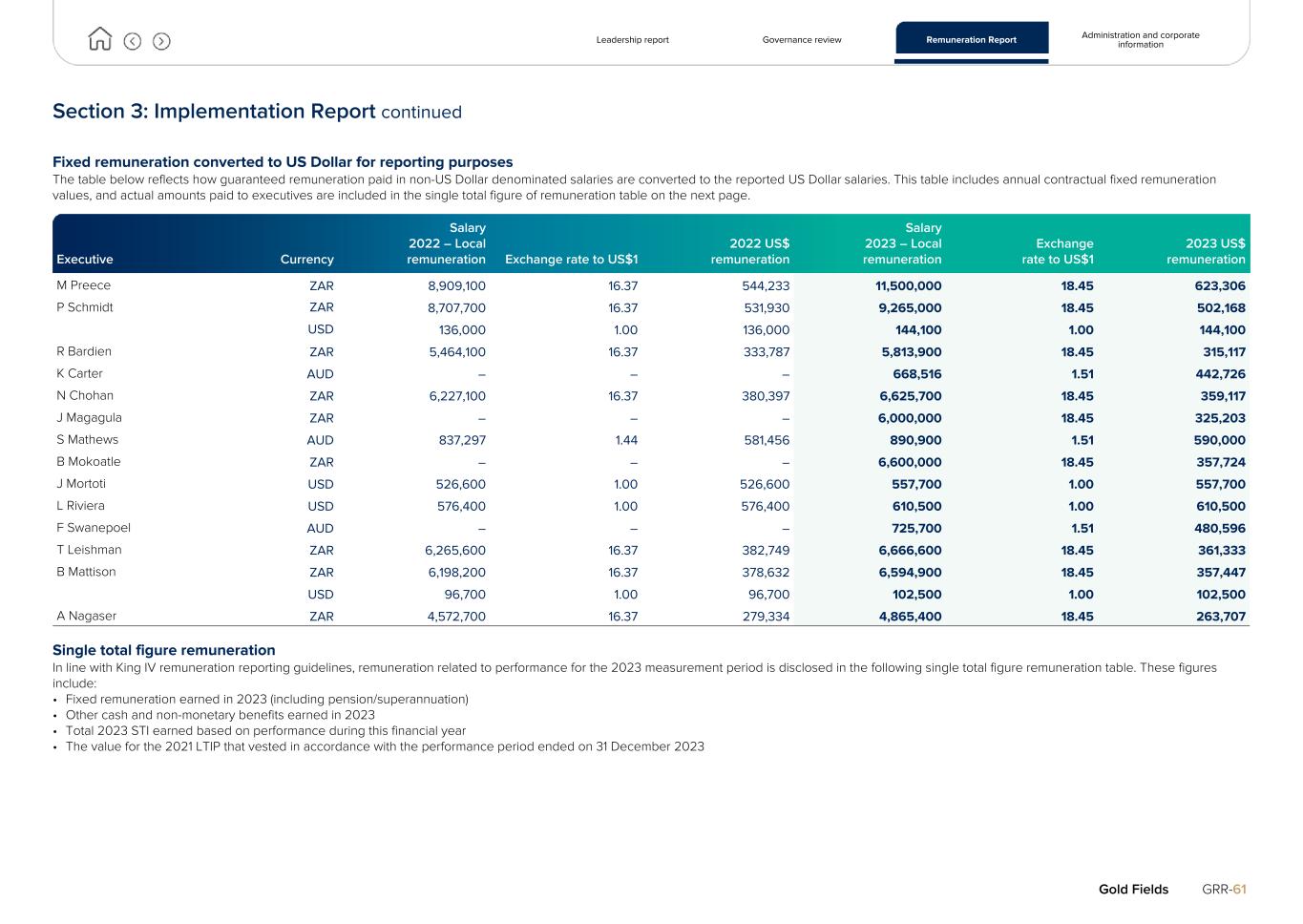Click the Single total figure remuneration heading

coord(163,650)
